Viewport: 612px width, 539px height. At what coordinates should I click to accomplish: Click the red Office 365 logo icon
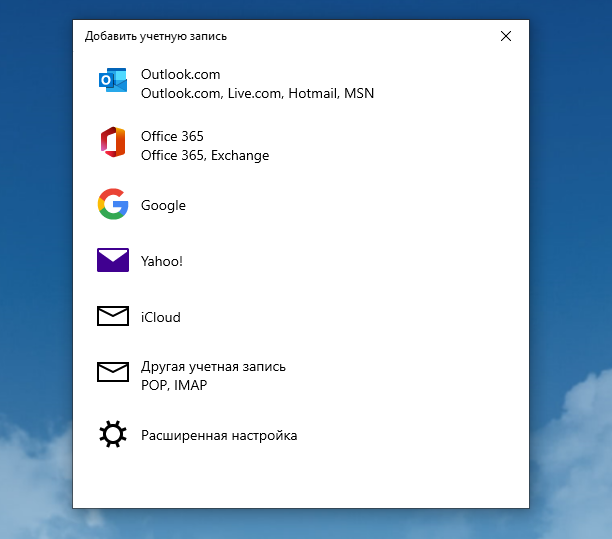(113, 142)
